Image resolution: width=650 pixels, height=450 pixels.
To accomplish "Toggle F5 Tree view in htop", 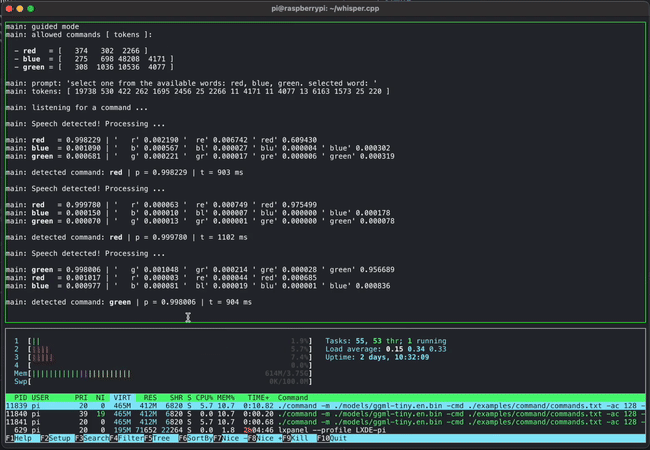I will [x=161, y=439].
